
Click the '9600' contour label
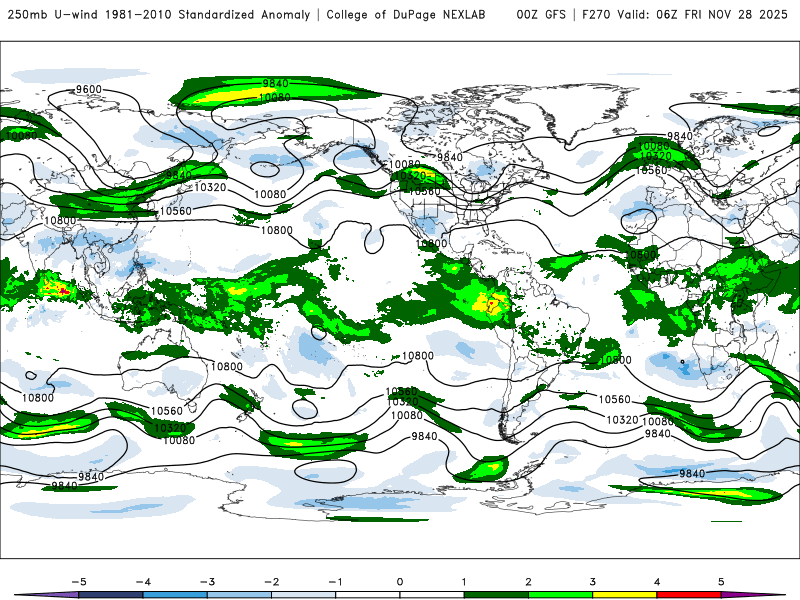tap(89, 89)
